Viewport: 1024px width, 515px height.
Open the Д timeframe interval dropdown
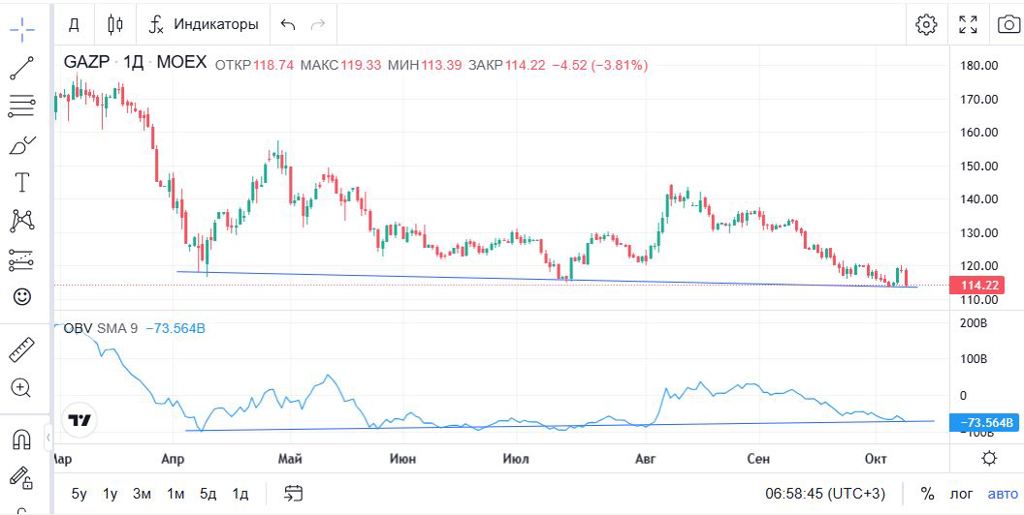74,24
